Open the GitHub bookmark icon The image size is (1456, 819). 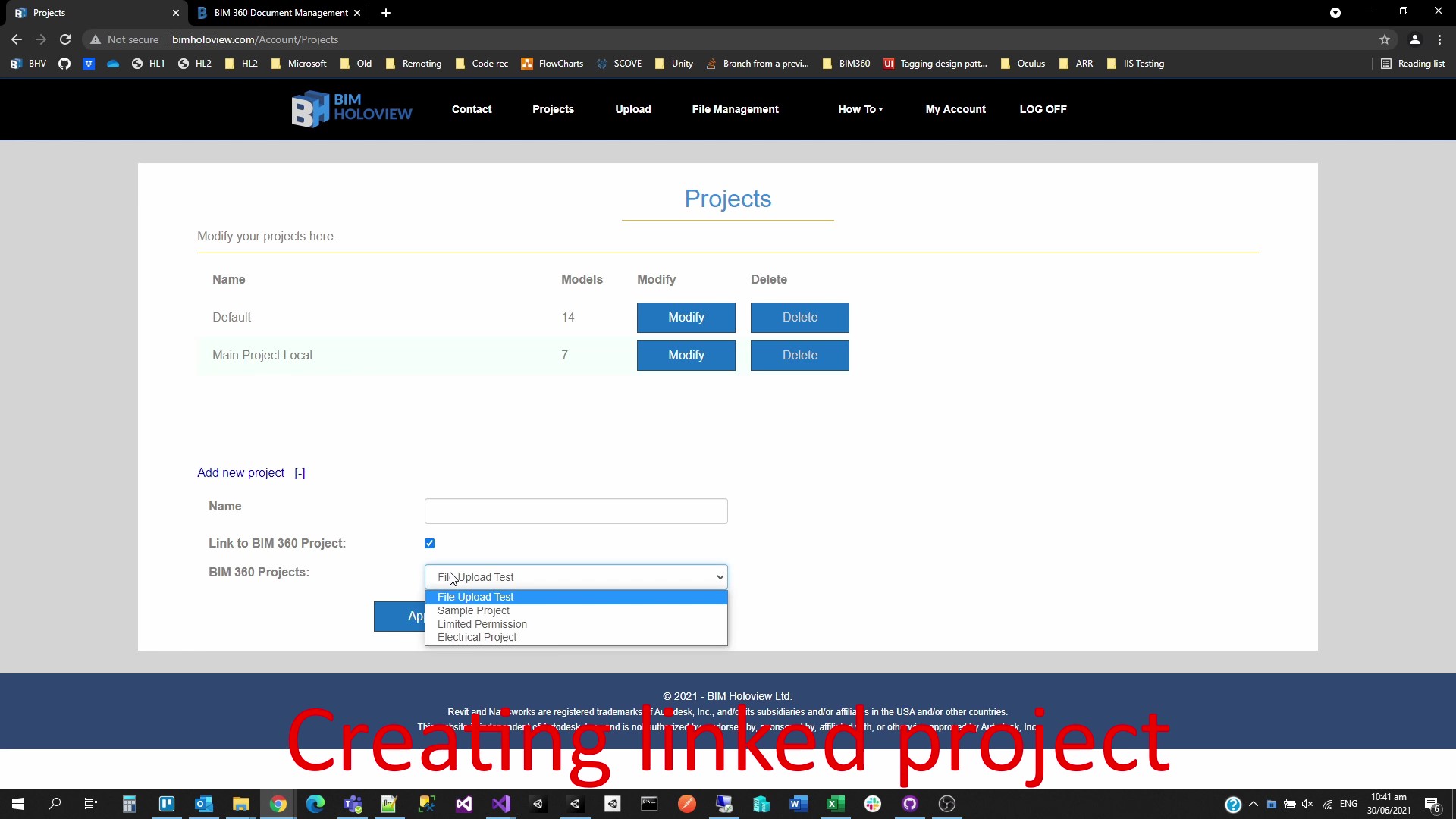(x=64, y=64)
